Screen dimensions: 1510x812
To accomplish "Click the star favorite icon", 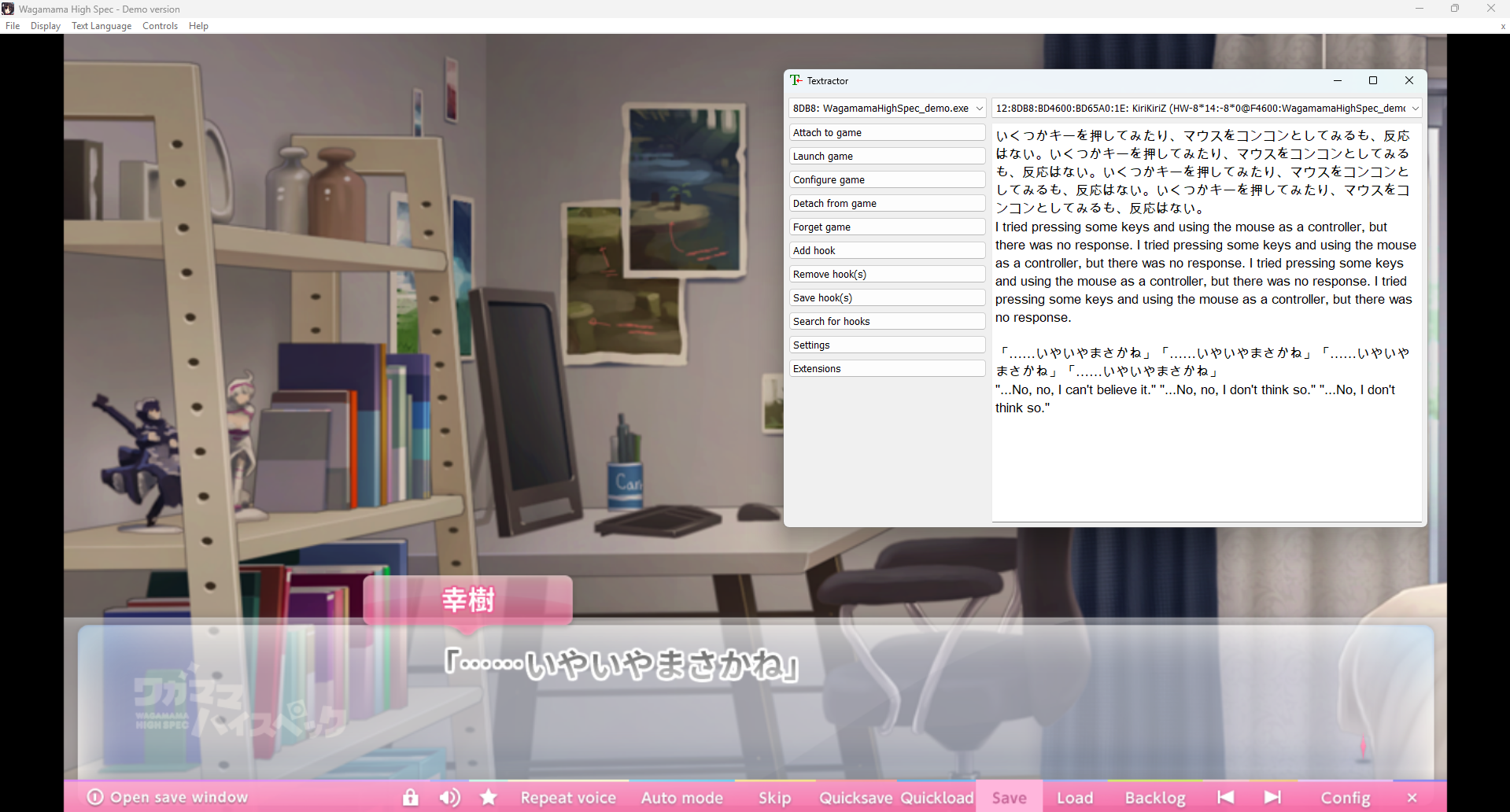I will point(489,797).
